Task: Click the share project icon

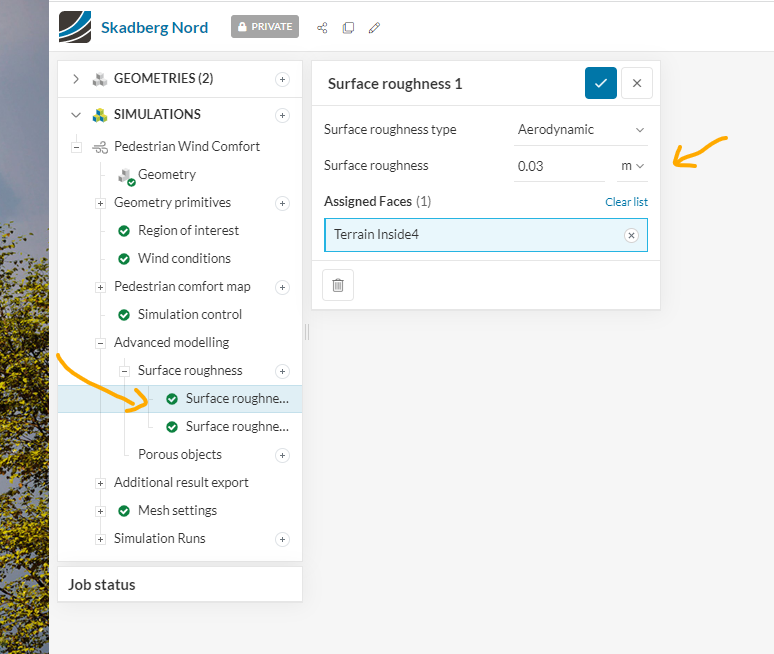Action: click(322, 27)
